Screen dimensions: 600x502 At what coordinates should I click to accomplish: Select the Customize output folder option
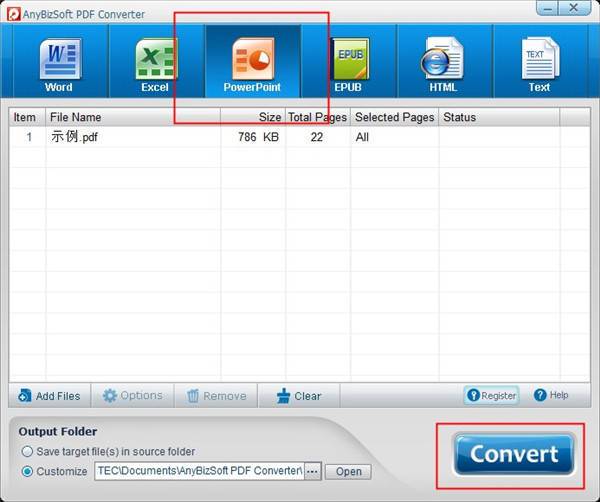coord(54,471)
